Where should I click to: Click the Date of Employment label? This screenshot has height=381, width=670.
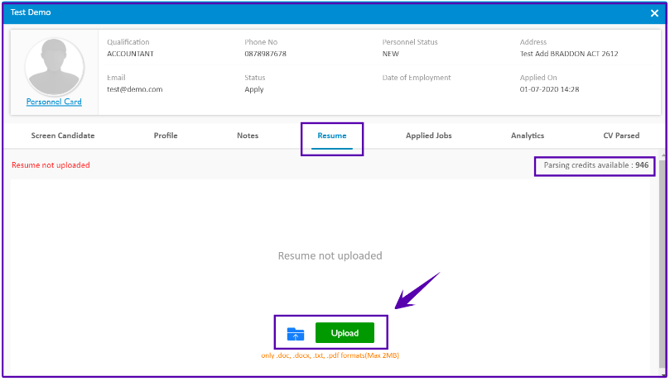point(416,77)
